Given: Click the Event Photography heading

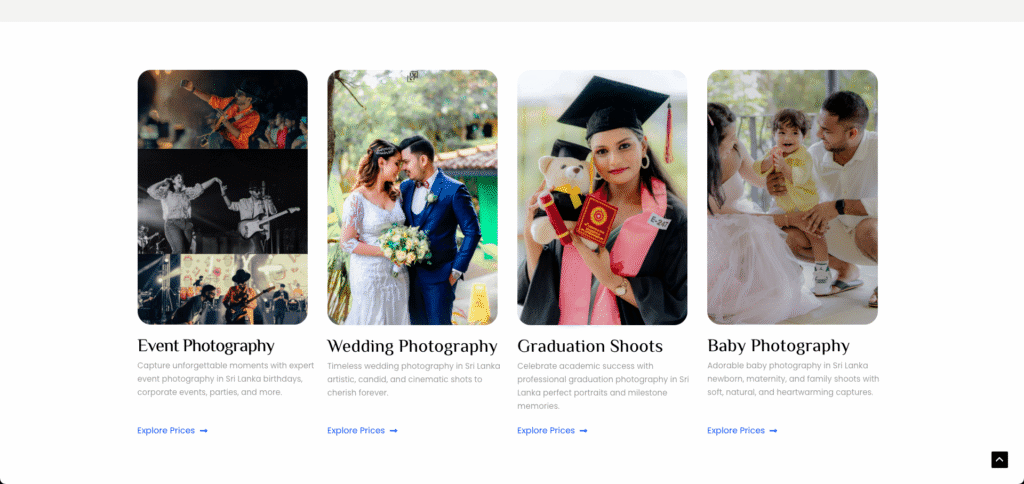Looking at the screenshot, I should click(206, 346).
